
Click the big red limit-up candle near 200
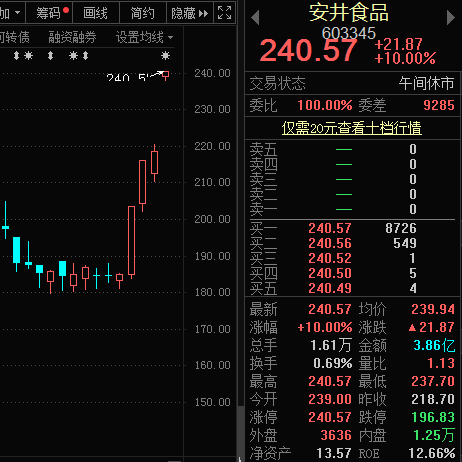132,241
